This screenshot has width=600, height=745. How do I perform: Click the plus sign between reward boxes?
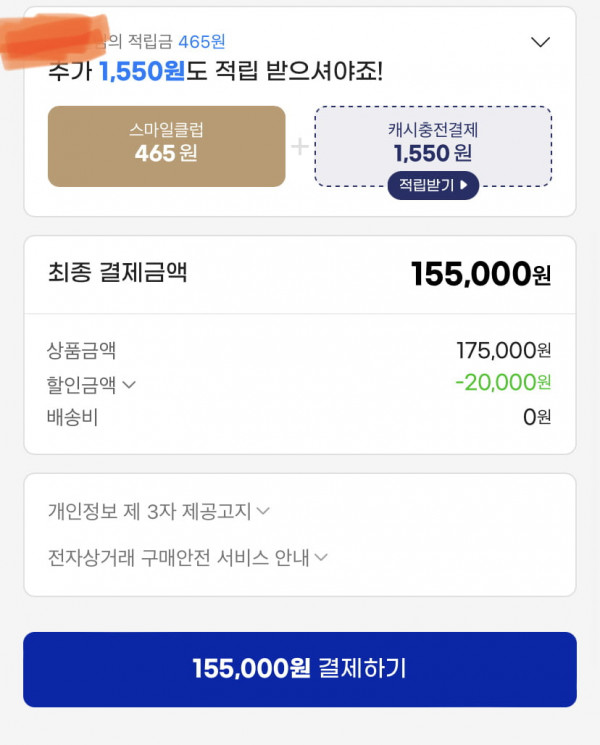tap(300, 146)
